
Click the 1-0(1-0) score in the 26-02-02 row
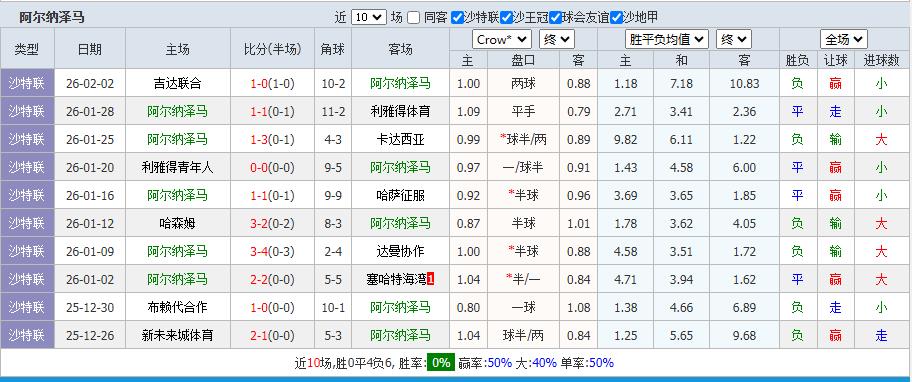coord(272,84)
